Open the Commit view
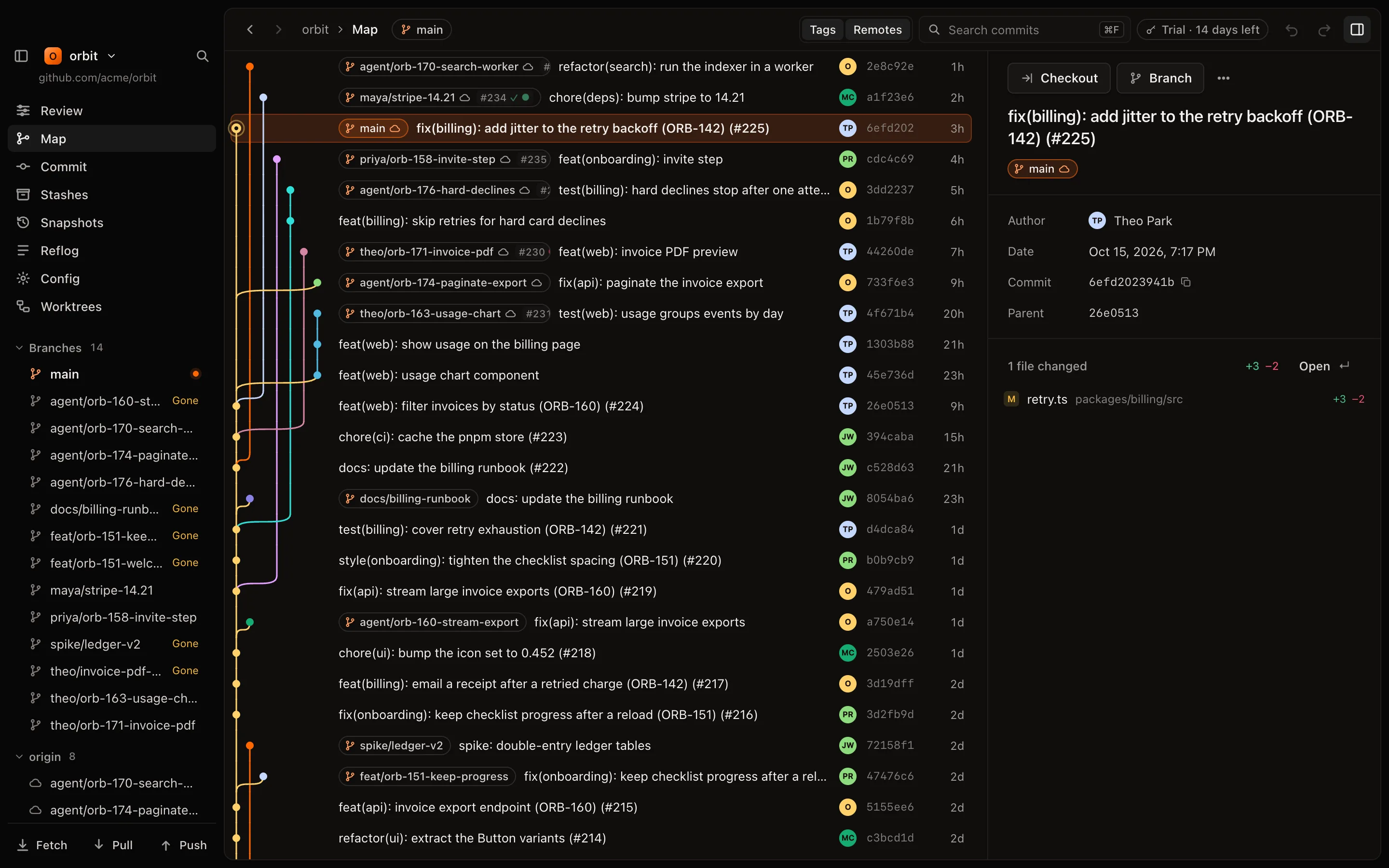Screen dimensions: 1389x868 pyautogui.click(x=112, y=166)
